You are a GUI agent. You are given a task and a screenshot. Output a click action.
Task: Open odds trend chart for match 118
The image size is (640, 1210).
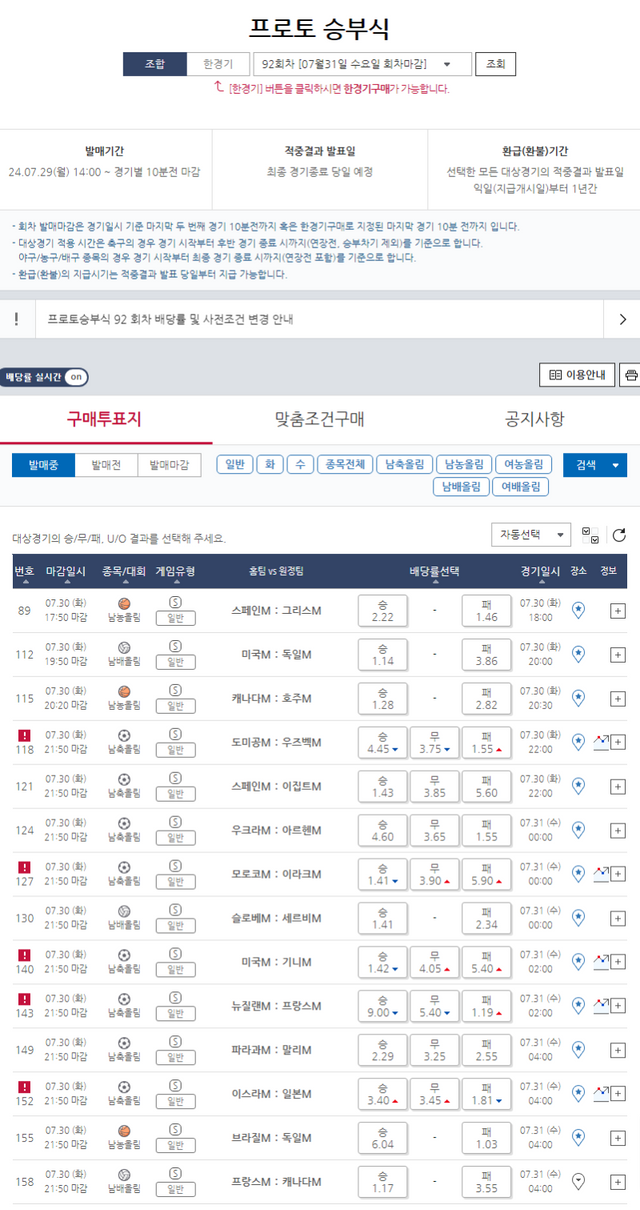[x=600, y=742]
